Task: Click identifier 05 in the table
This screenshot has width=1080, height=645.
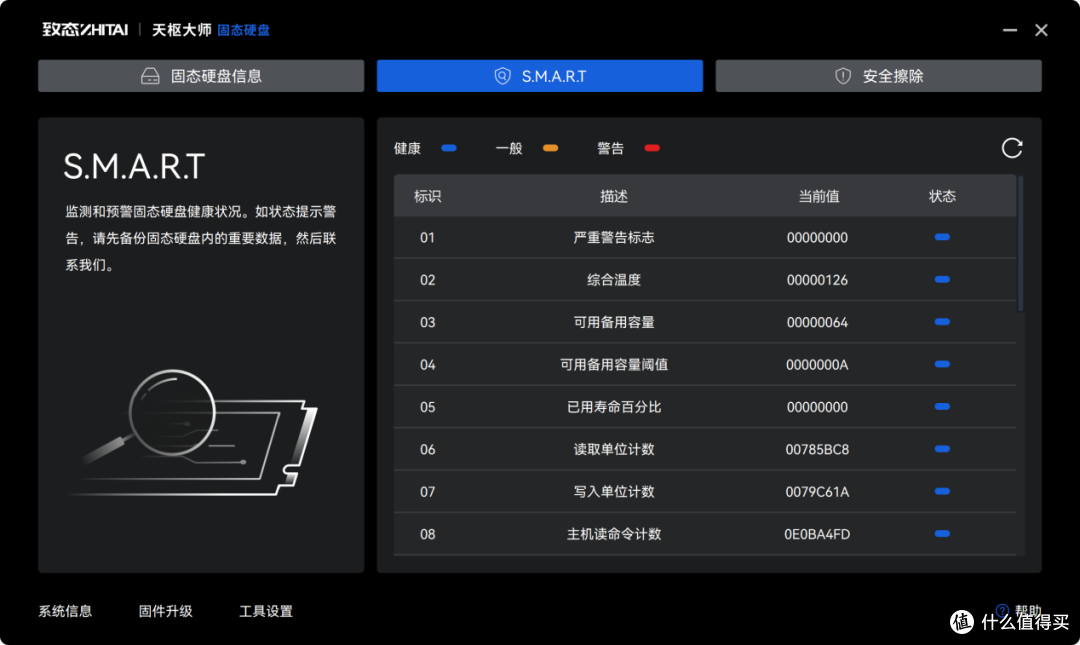Action: [428, 407]
